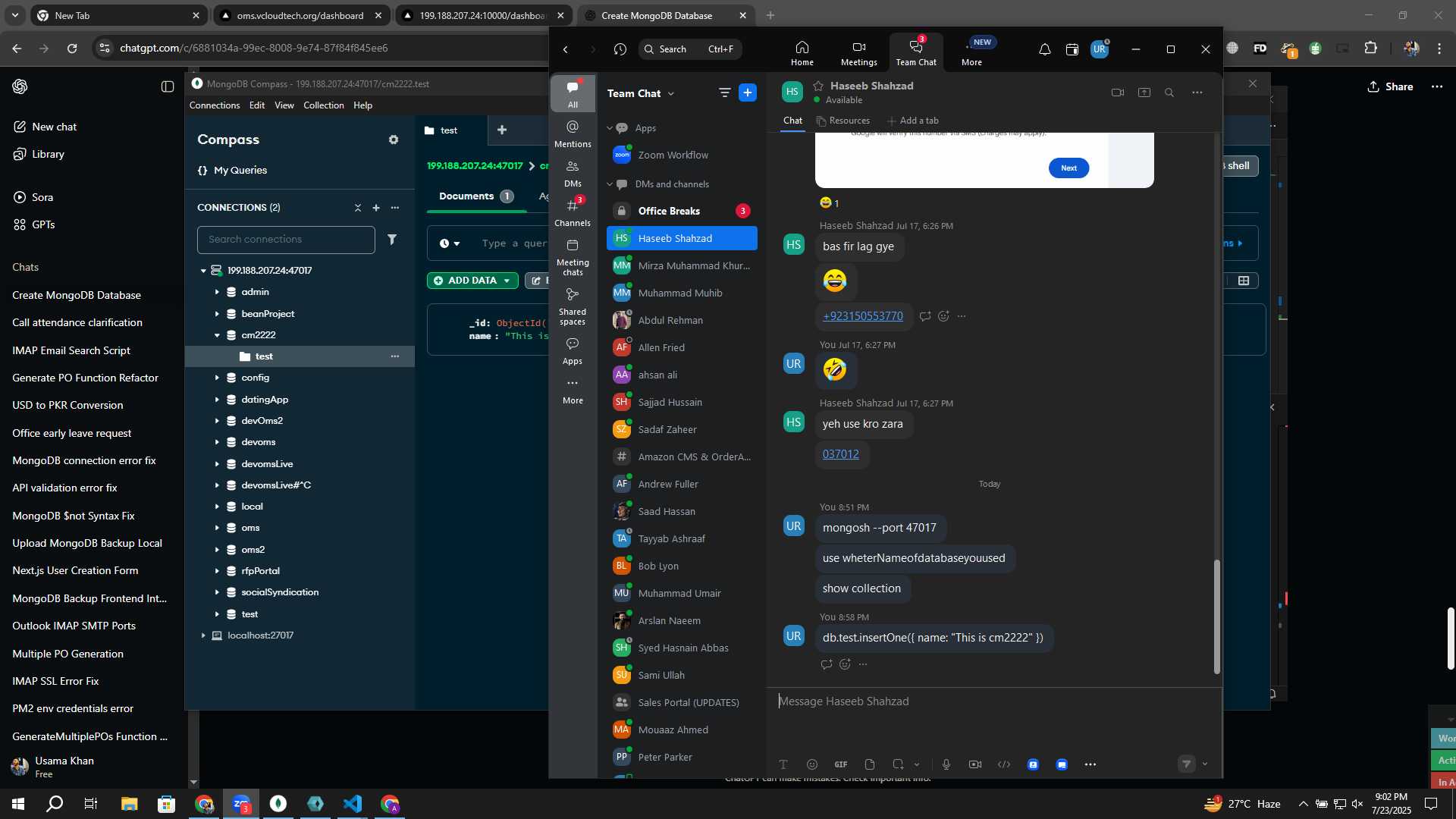Image resolution: width=1456 pixels, height=819 pixels.
Task: Filter connections with funnel icon in Compass
Action: pyautogui.click(x=392, y=240)
